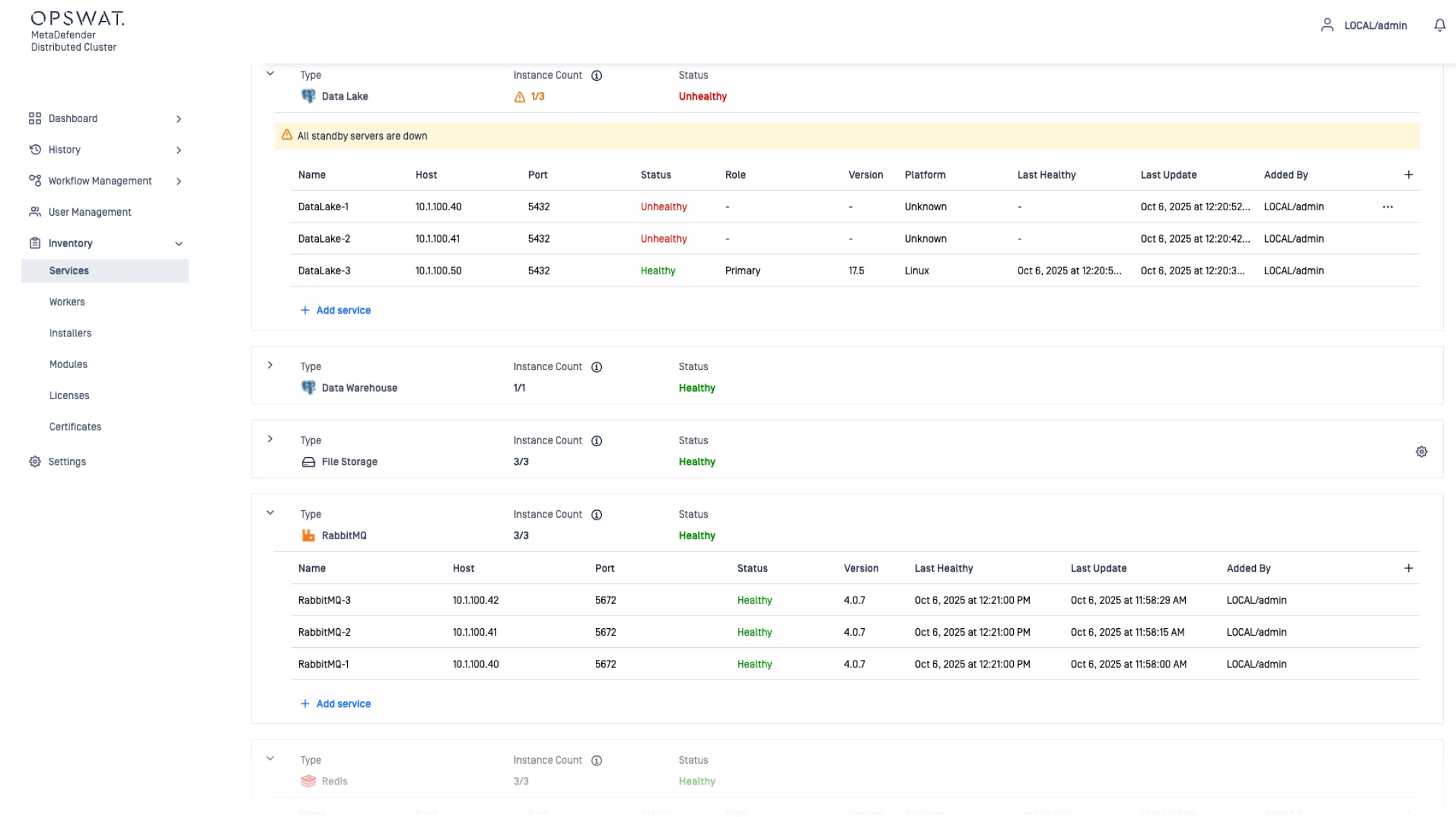The width and height of the screenshot is (1456, 817).
Task: Click File Storage settings gear icon
Action: pos(1421,452)
